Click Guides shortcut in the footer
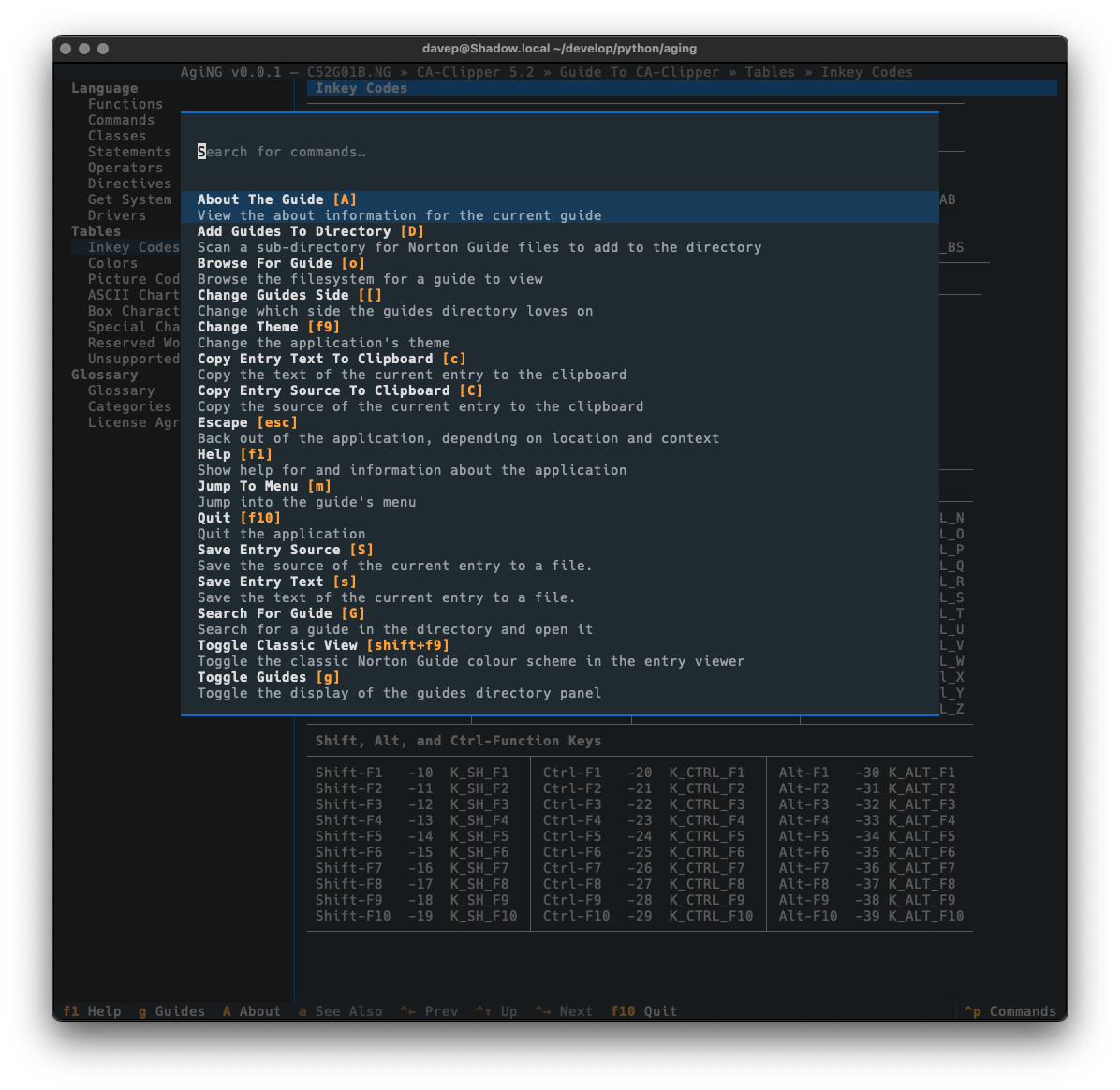 pos(171,1011)
